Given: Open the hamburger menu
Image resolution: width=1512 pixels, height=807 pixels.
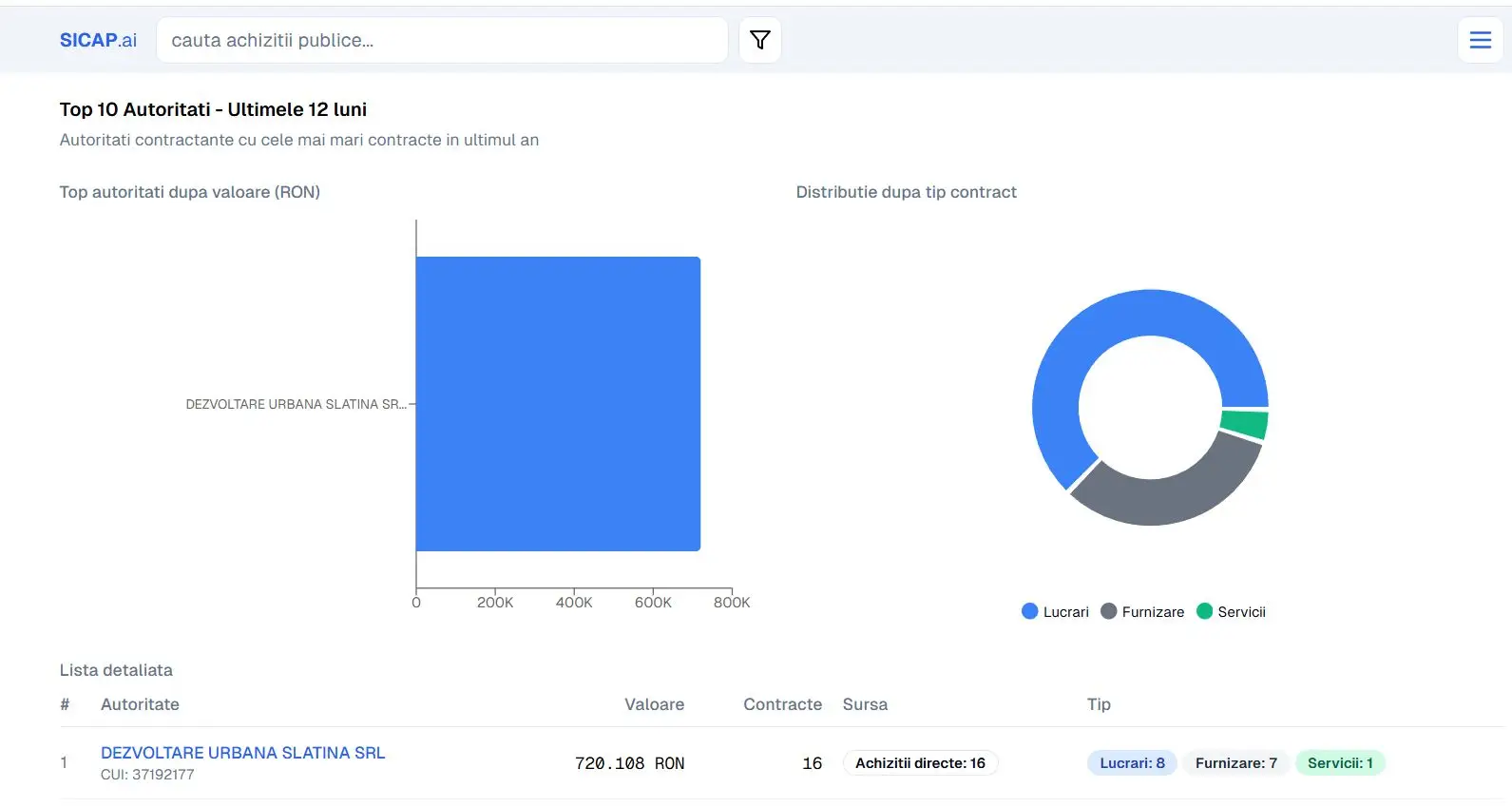Looking at the screenshot, I should point(1480,40).
